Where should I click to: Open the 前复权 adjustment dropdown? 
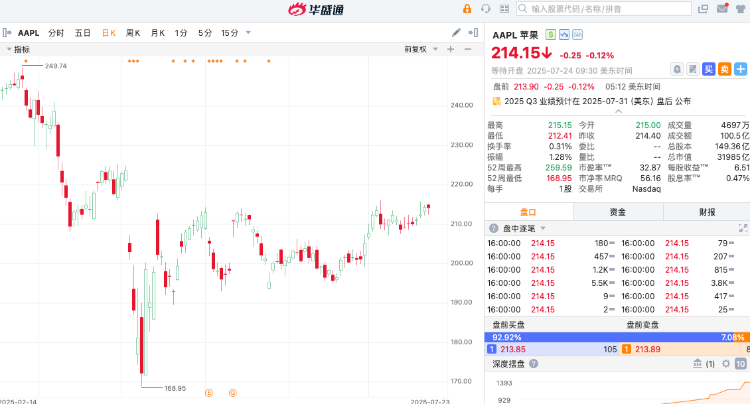point(421,49)
